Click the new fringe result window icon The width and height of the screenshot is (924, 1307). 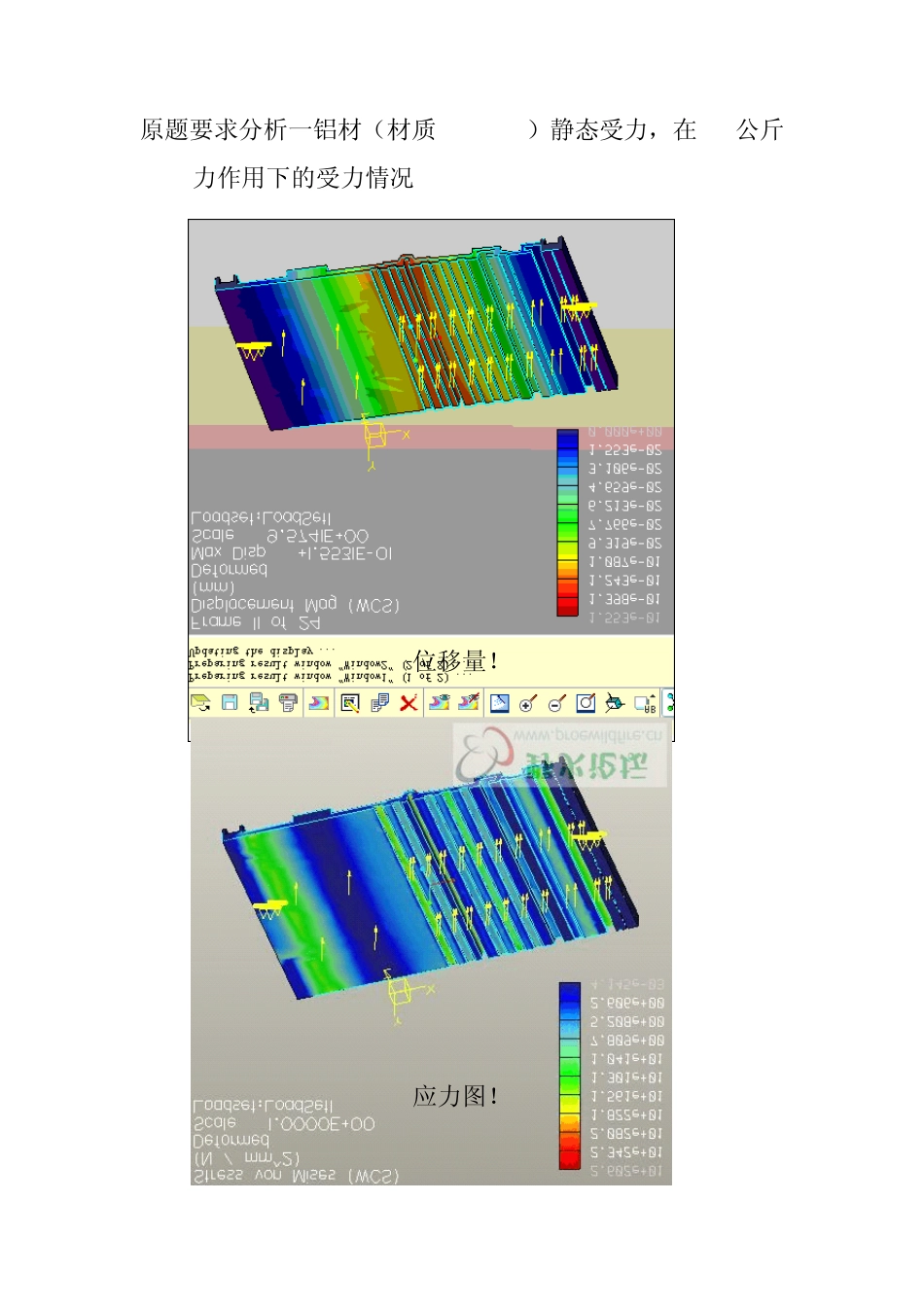[x=319, y=702]
